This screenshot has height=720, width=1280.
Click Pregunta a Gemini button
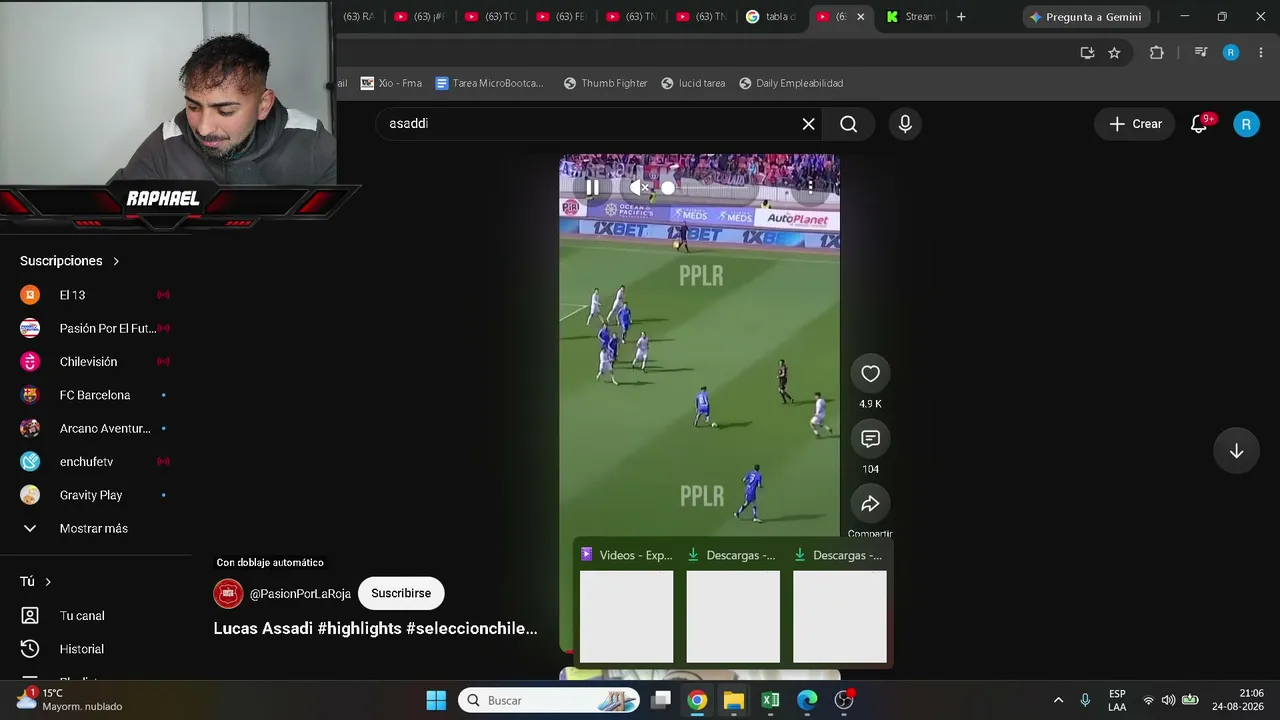pos(1086,17)
